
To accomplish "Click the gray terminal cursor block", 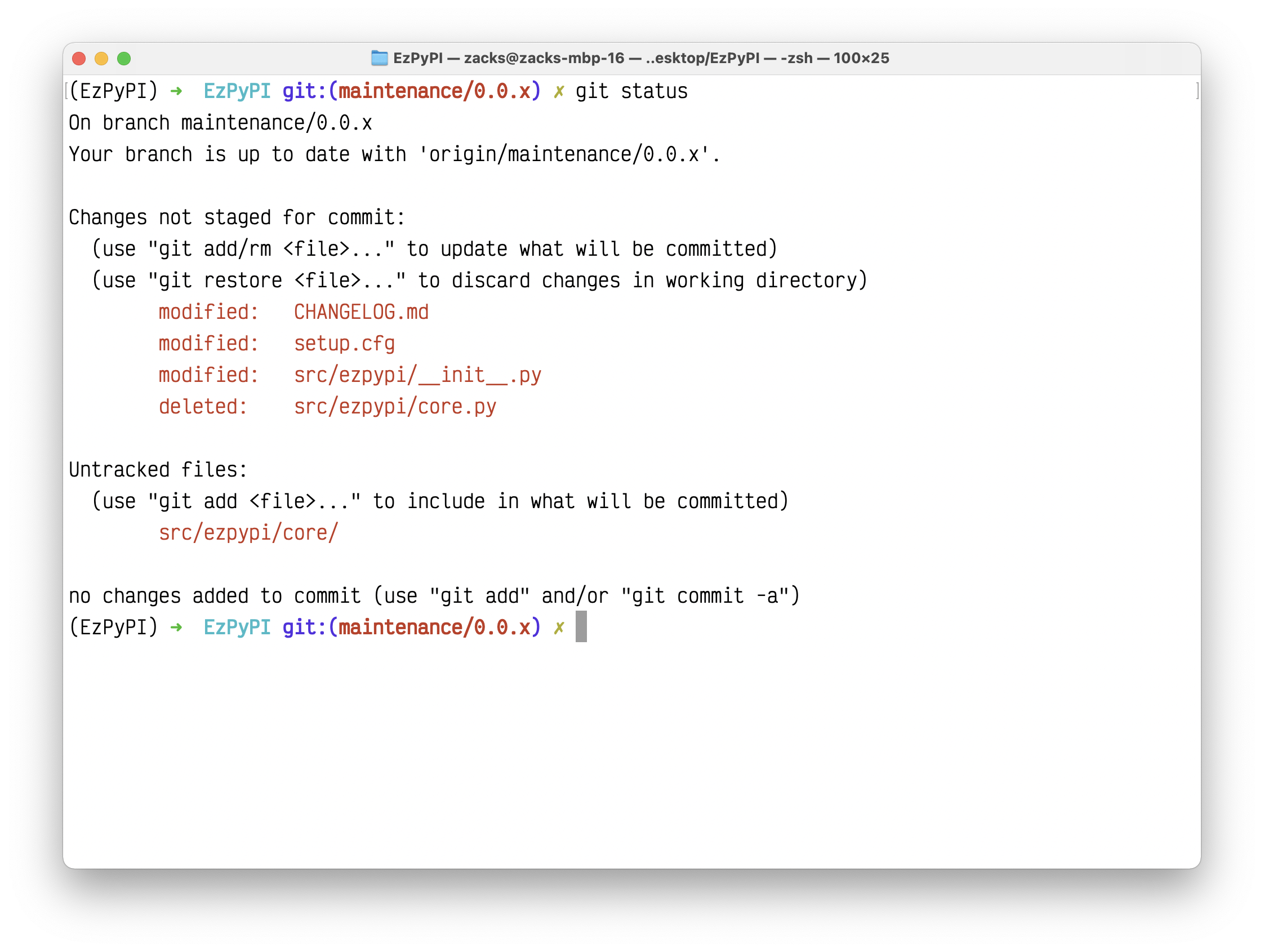I will [581, 626].
